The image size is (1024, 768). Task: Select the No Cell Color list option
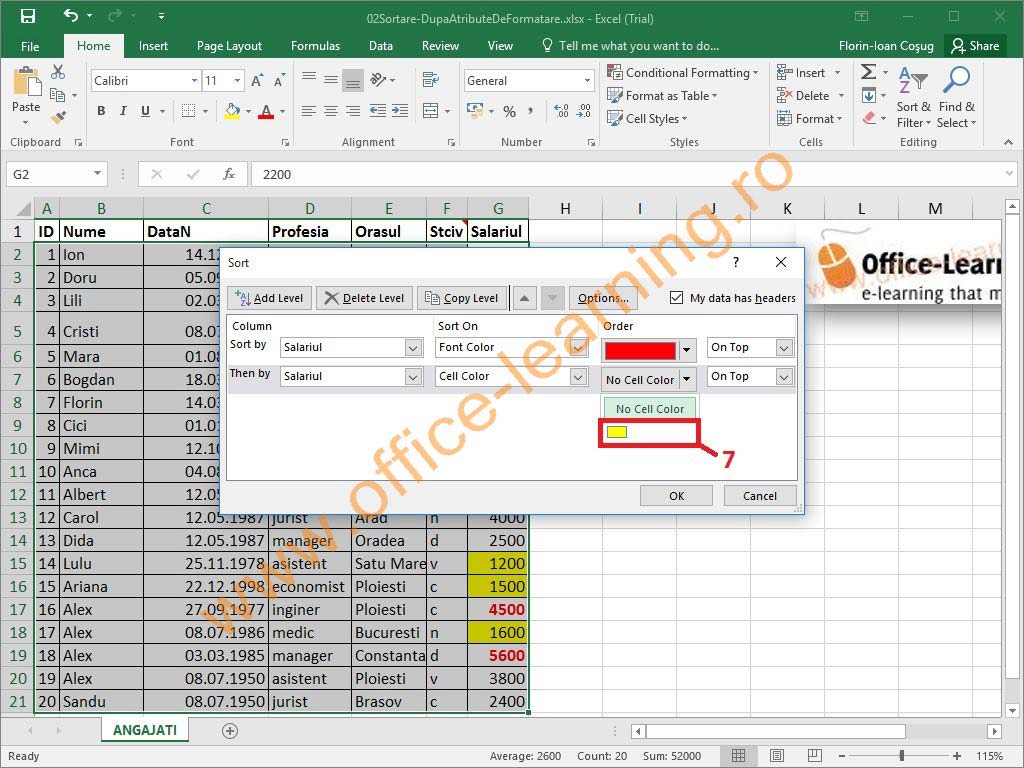point(649,409)
